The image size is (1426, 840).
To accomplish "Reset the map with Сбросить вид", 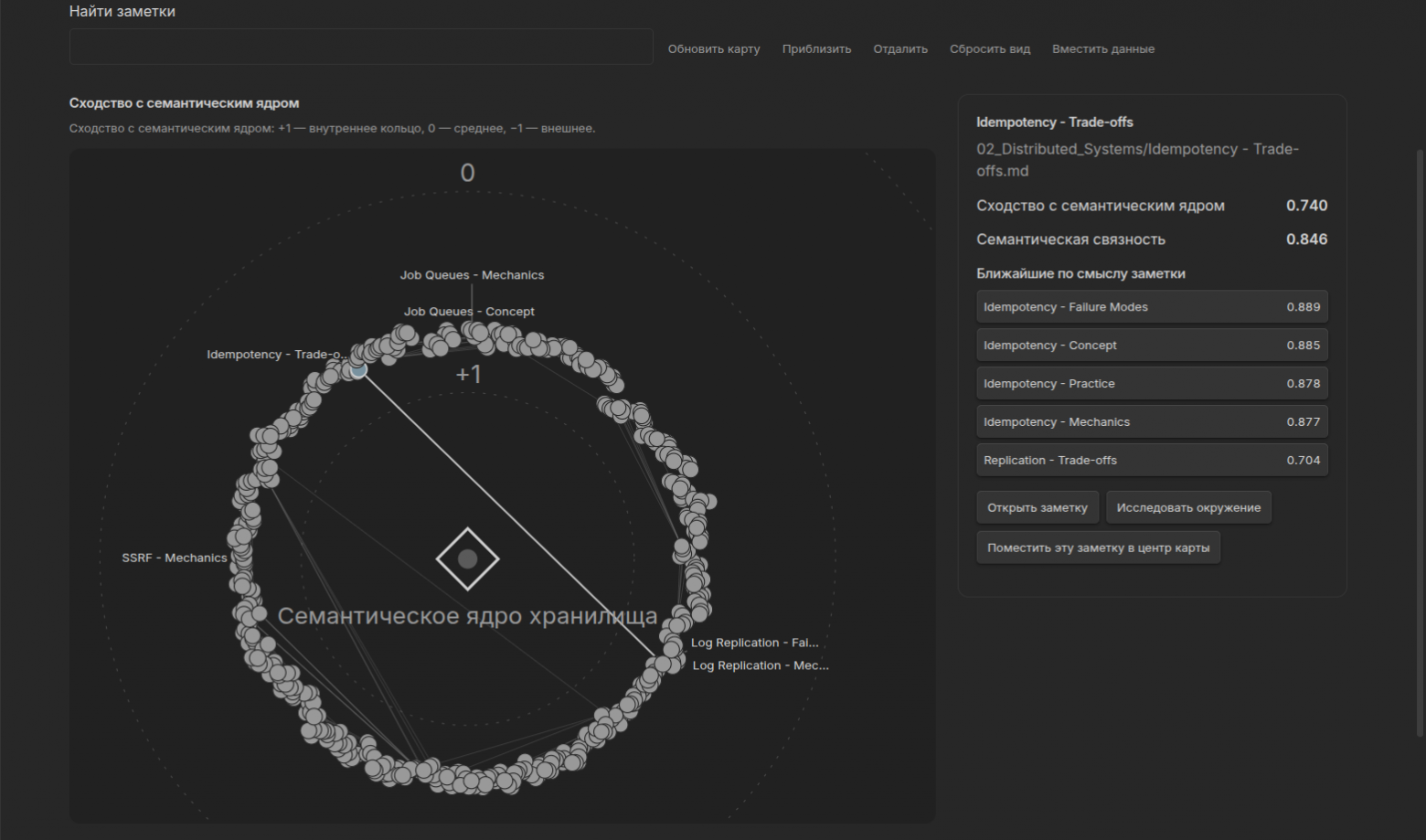I will point(990,49).
